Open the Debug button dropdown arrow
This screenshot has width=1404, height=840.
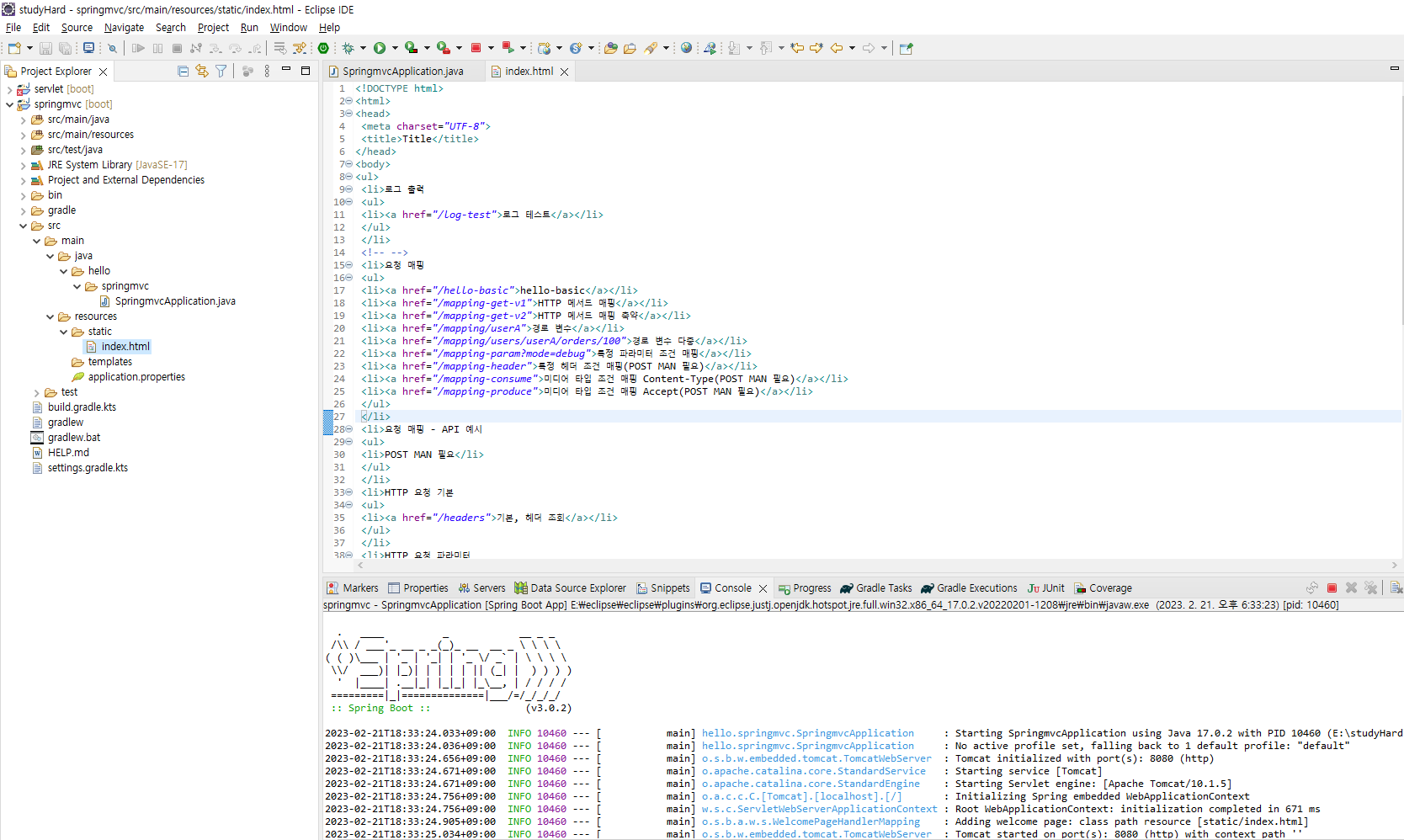[x=363, y=48]
